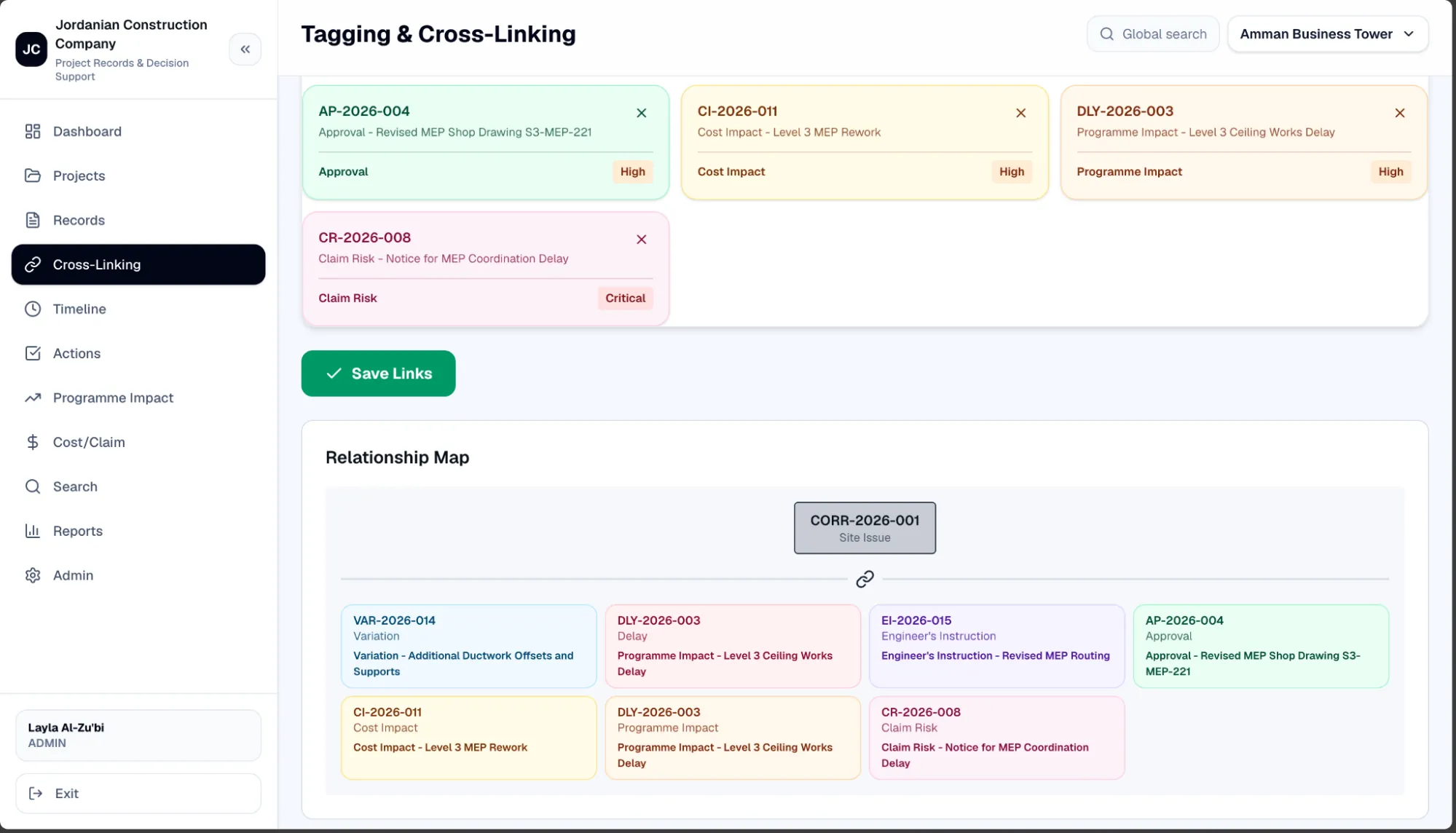Click the Search magnifier icon in sidebar
The image size is (1456, 833).
(x=33, y=486)
